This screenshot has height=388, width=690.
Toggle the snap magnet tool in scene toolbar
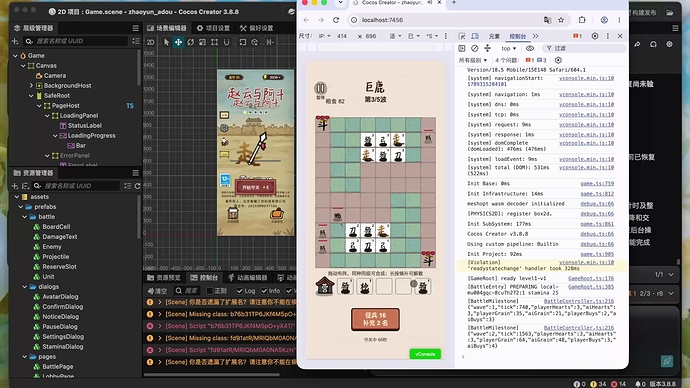226,42
